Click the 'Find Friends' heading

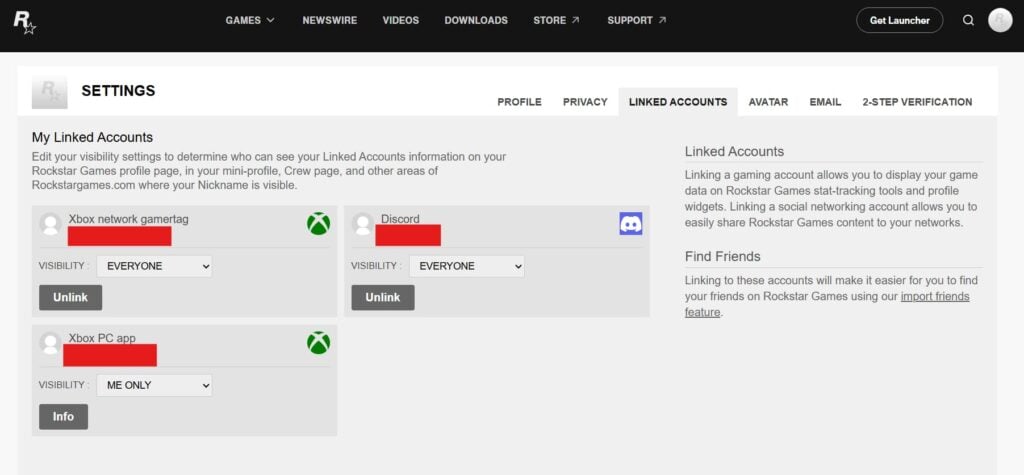(x=723, y=256)
